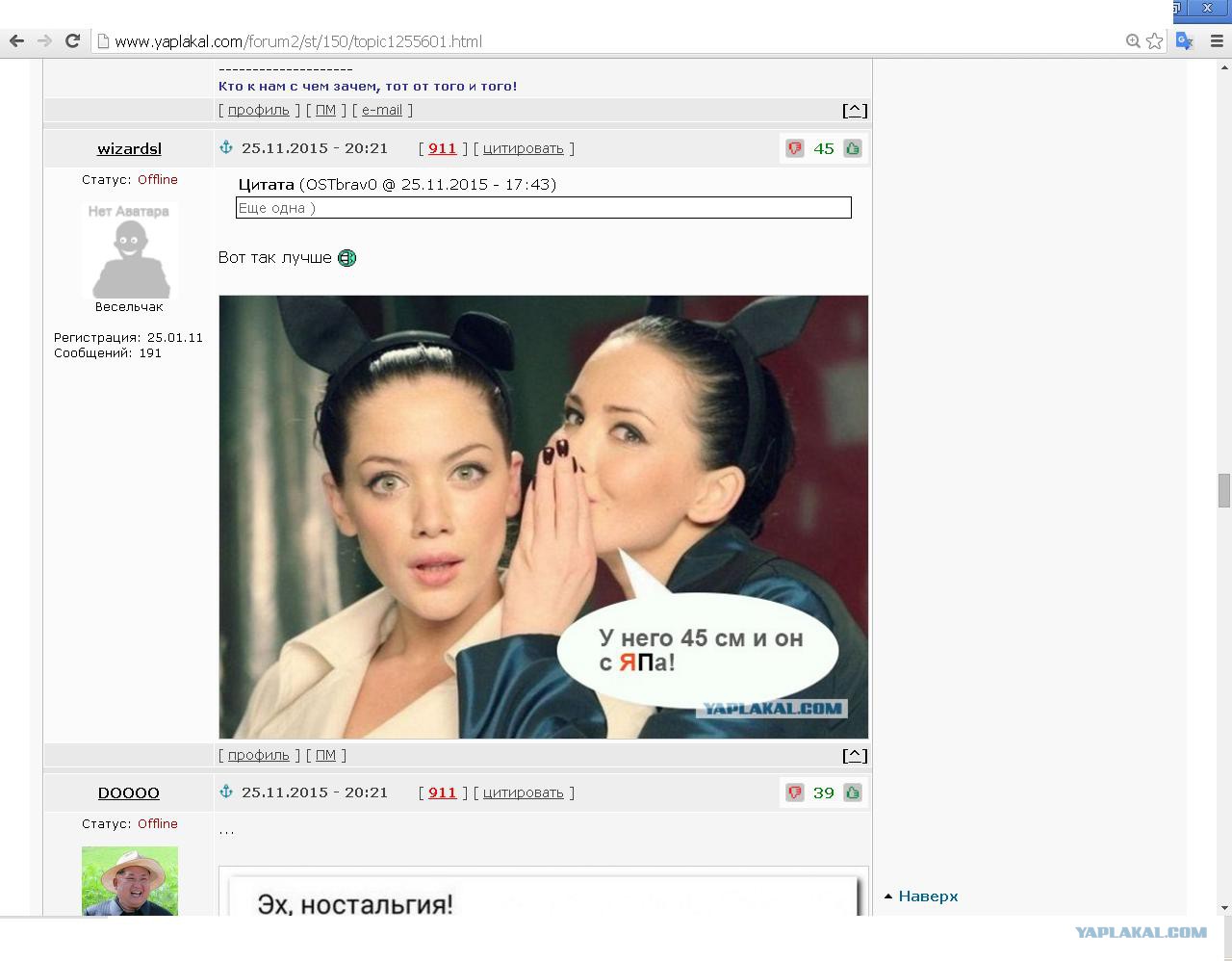The width and height of the screenshot is (1232, 961).
Task: Reload the page with the refresh icon
Action: 72,40
